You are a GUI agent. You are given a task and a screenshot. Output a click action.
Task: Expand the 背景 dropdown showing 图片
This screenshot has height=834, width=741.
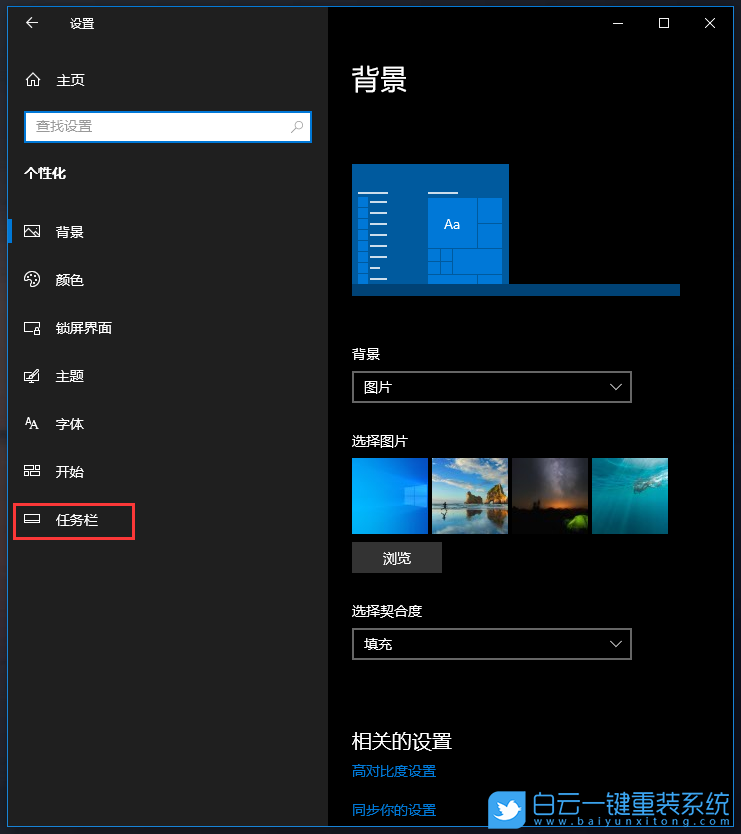click(492, 387)
